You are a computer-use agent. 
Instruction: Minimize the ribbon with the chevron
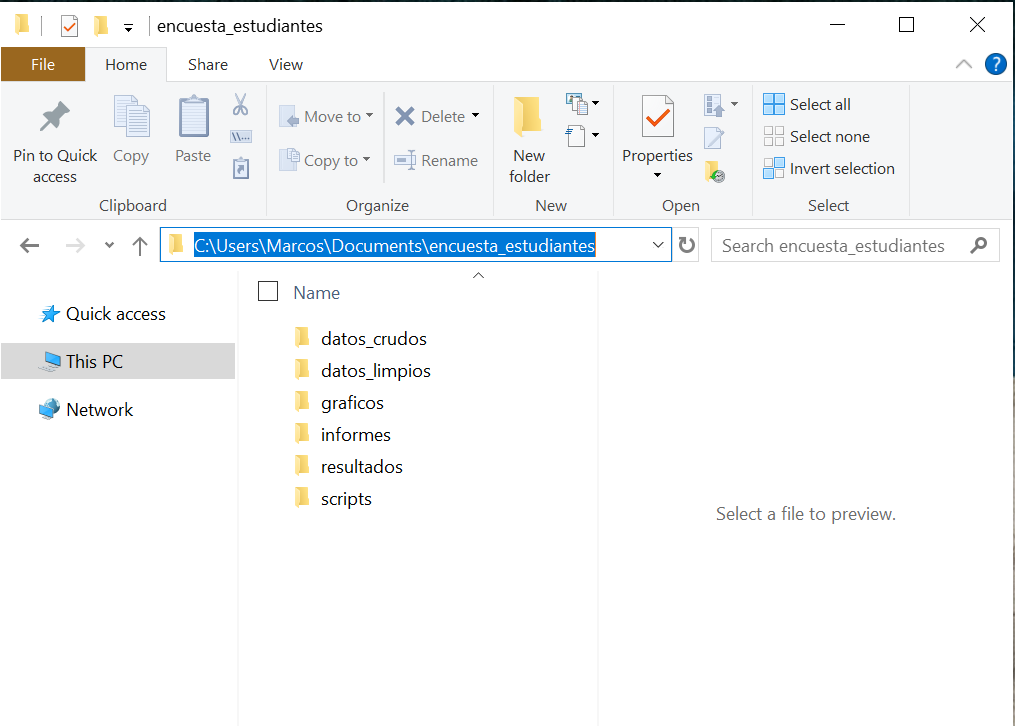(964, 64)
